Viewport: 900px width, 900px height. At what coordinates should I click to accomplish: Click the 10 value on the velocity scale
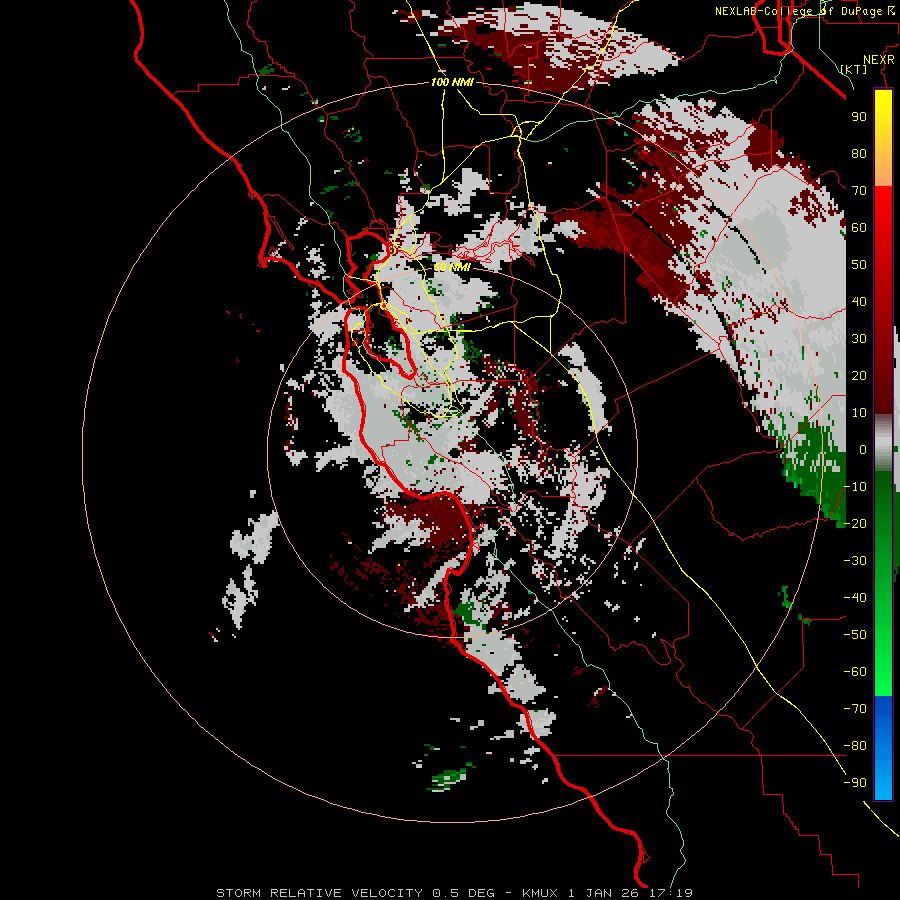859,413
